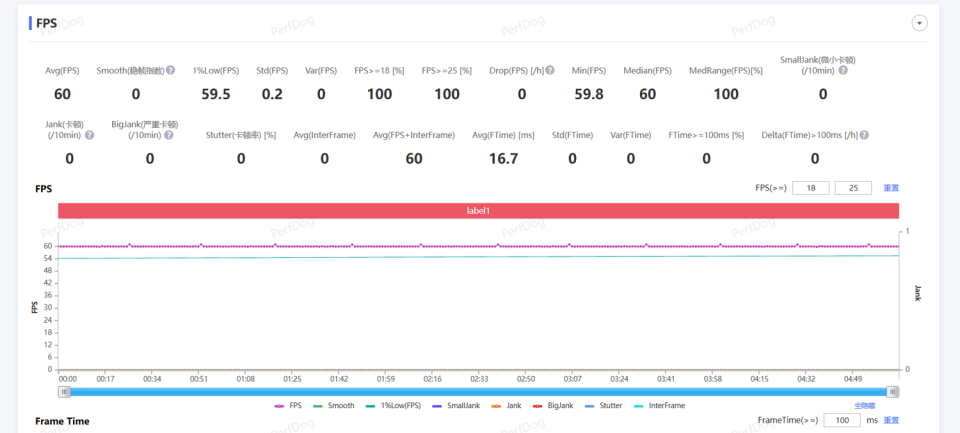Click the Median(FPS) label

point(648,70)
